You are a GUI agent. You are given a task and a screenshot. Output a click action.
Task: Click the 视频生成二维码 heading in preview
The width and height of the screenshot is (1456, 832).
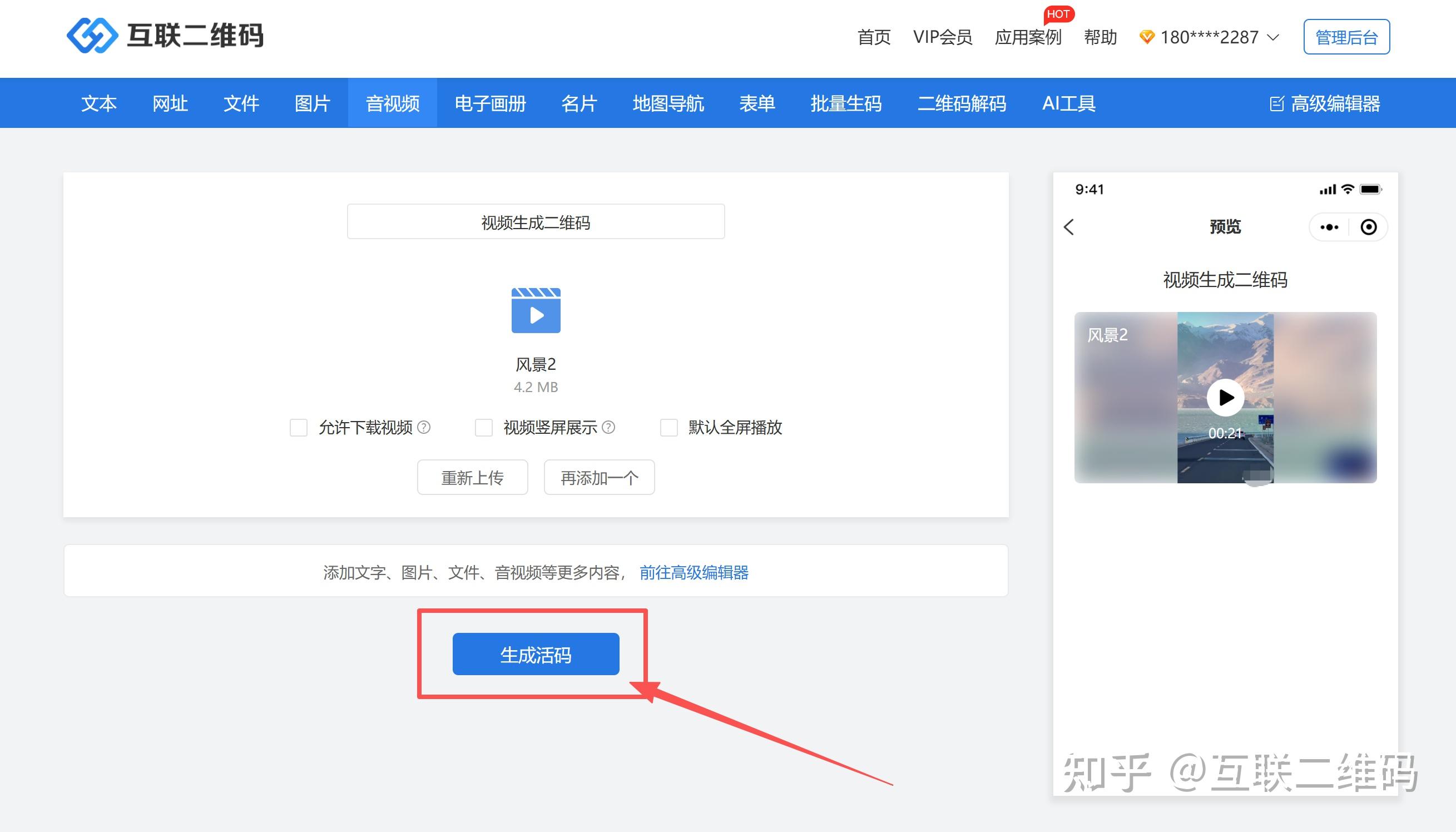click(x=1225, y=280)
